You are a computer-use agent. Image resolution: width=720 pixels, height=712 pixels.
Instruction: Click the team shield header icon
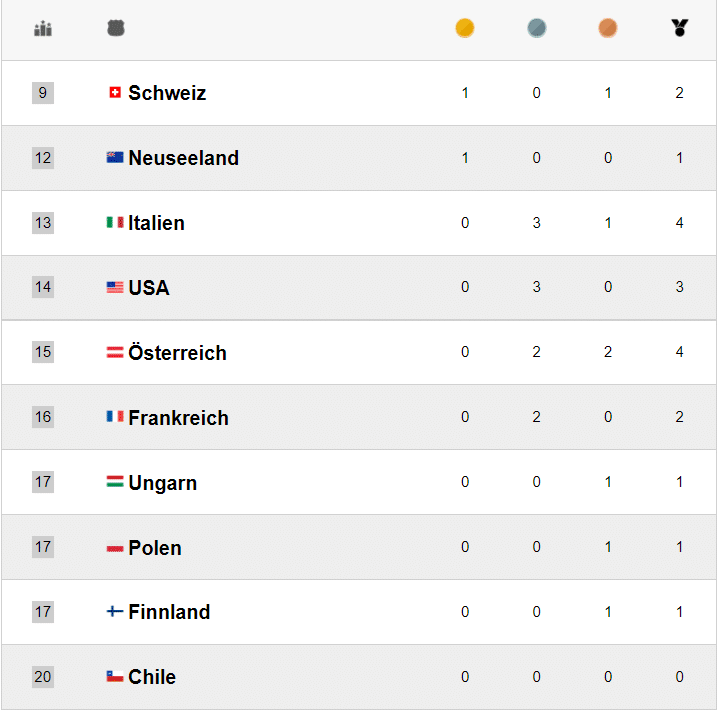(x=116, y=28)
